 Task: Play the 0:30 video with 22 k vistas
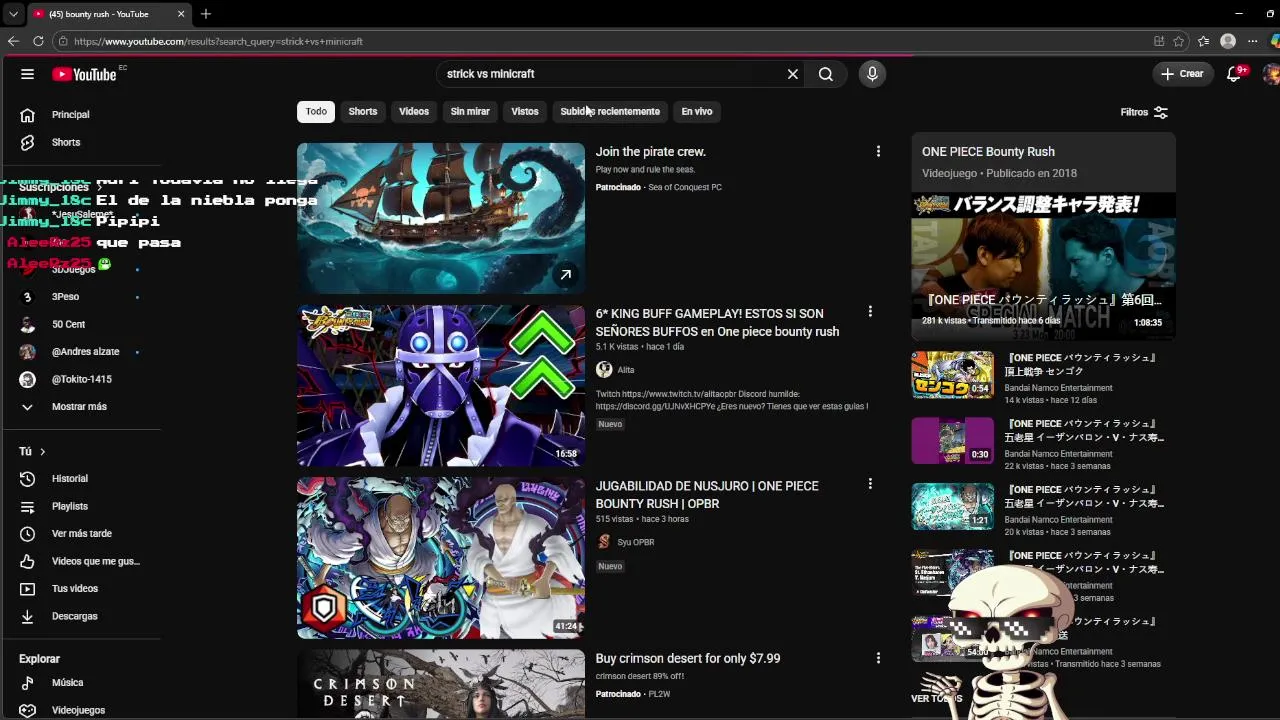(953, 441)
